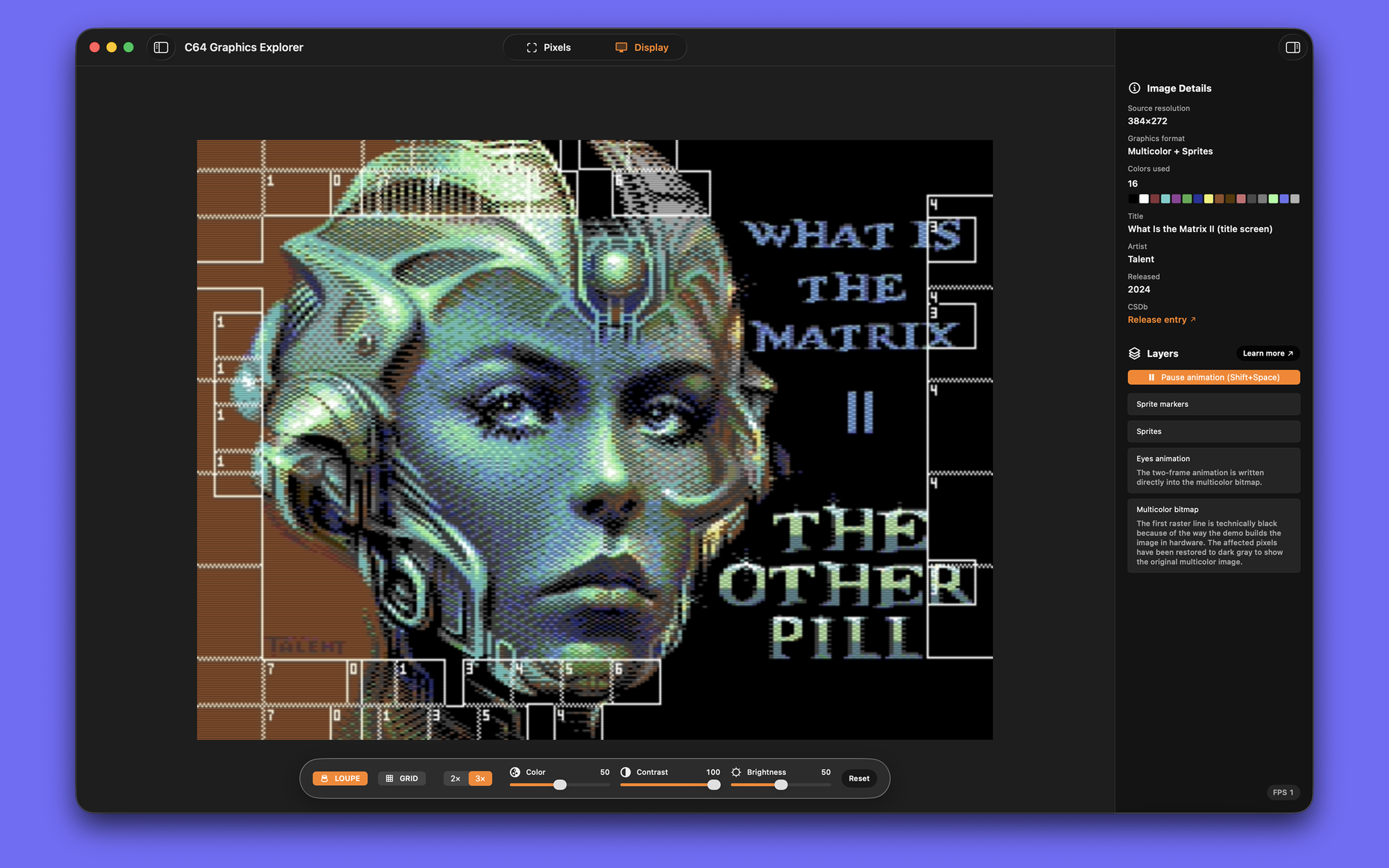Click the "Multicolor + Sprites" format value
Image resolution: width=1389 pixels, height=868 pixels.
coord(1170,151)
